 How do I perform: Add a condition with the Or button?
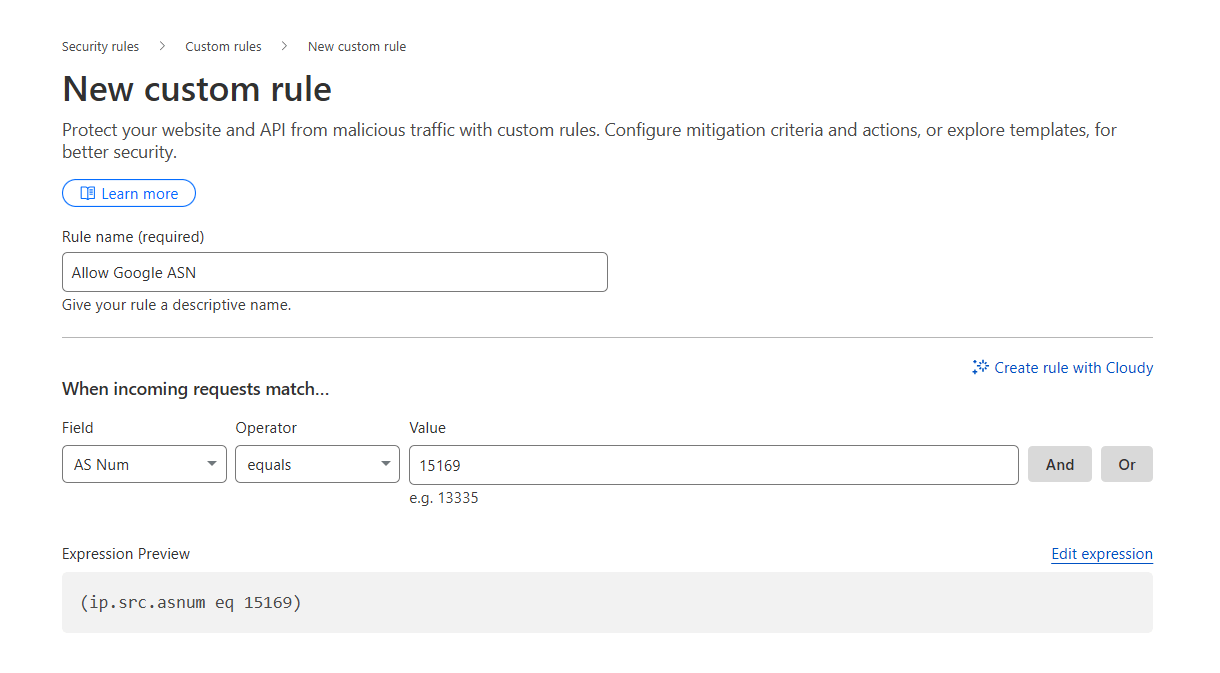click(x=1126, y=464)
